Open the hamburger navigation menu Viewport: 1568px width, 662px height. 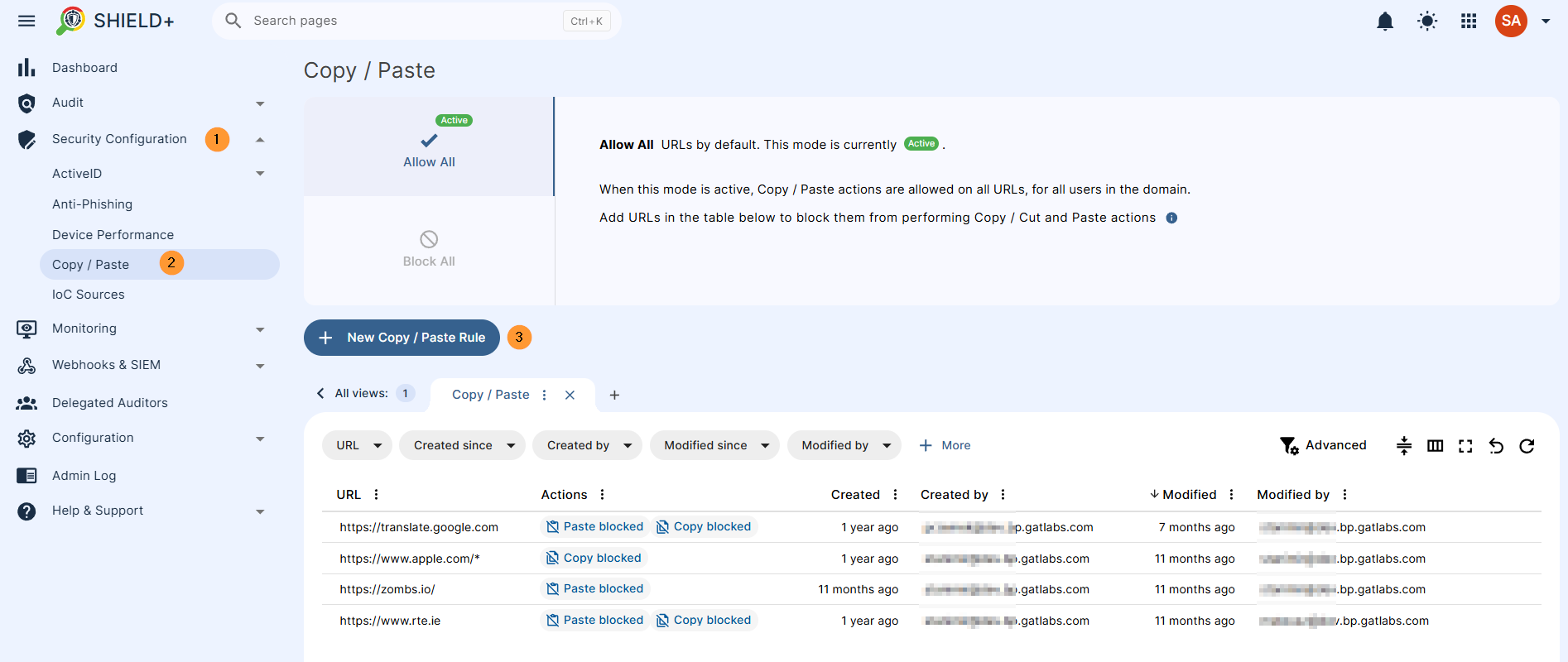pos(26,21)
